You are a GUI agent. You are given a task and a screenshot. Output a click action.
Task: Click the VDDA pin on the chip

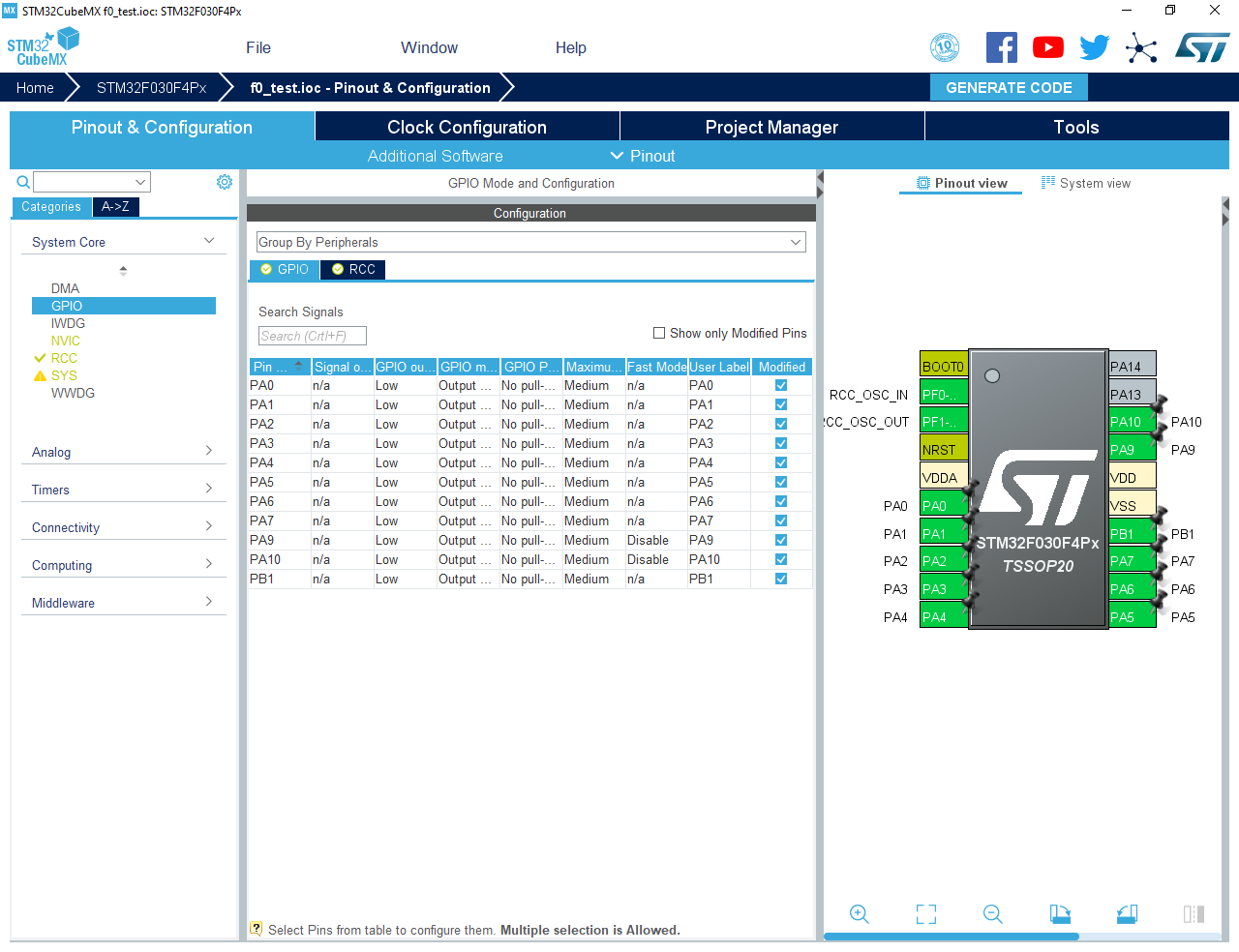click(944, 477)
